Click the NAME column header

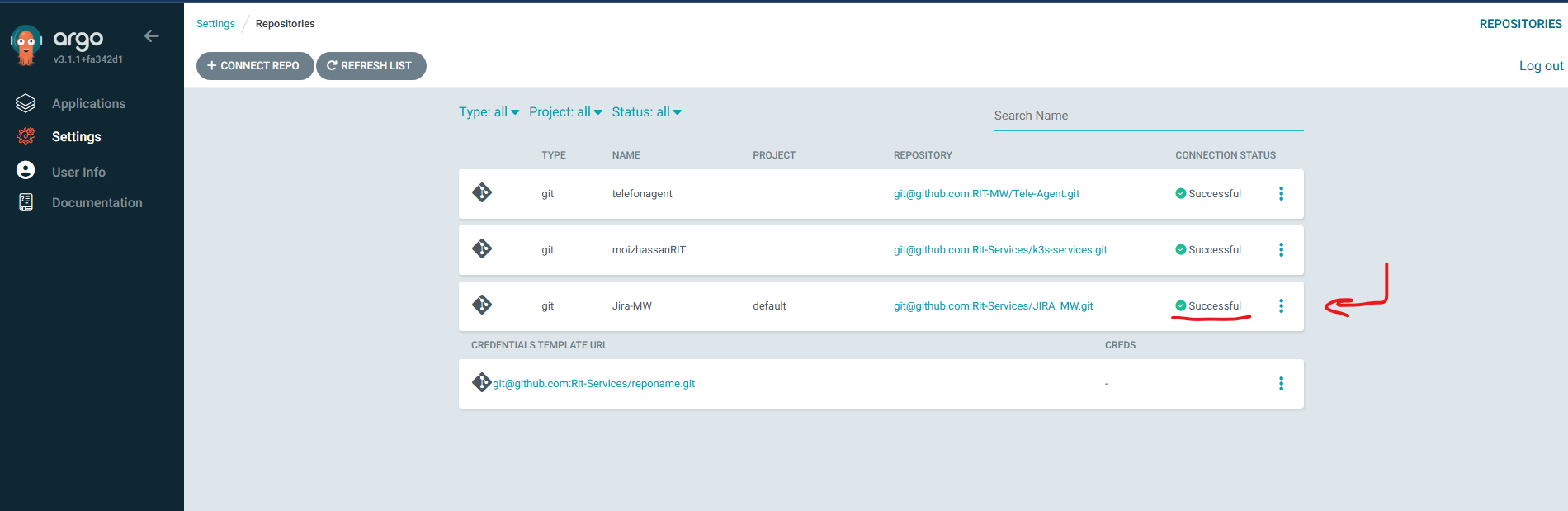[x=626, y=155]
